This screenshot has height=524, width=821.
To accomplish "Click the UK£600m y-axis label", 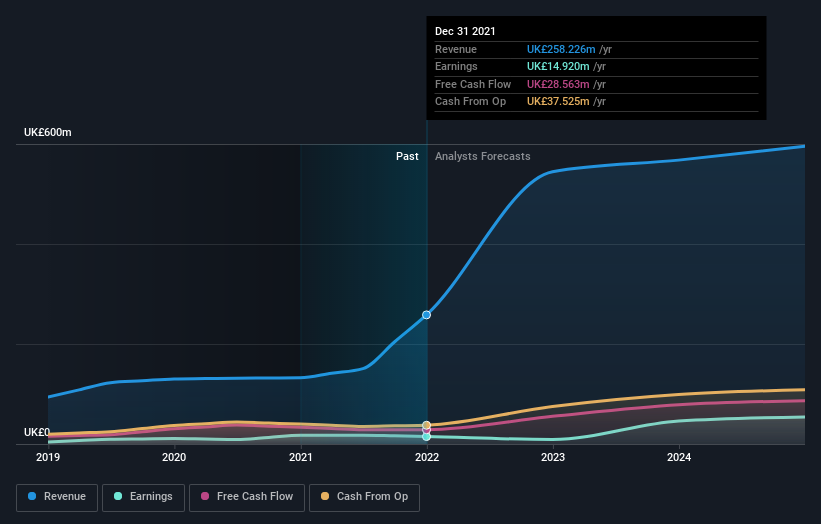I will pyautogui.click(x=48, y=132).
